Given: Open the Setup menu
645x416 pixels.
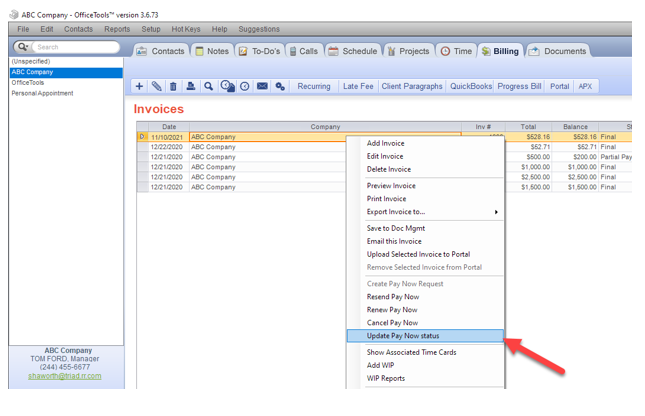Looking at the screenshot, I should tap(151, 29).
